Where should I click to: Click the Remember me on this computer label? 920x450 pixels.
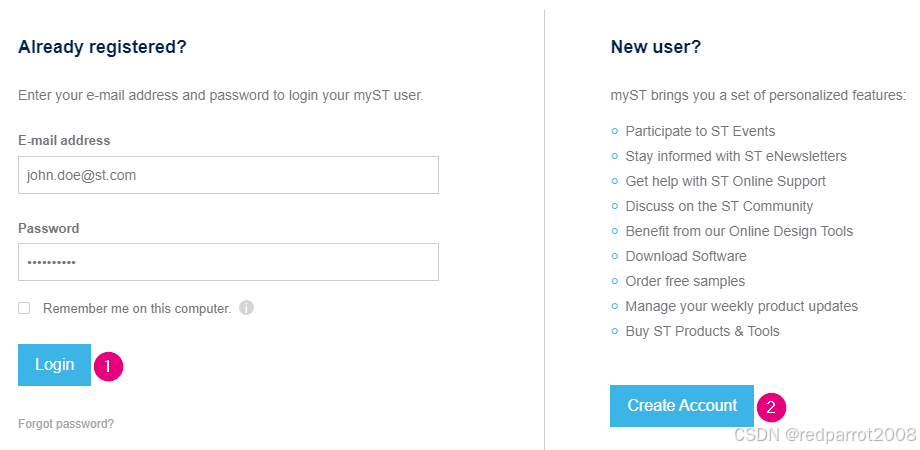coord(137,308)
